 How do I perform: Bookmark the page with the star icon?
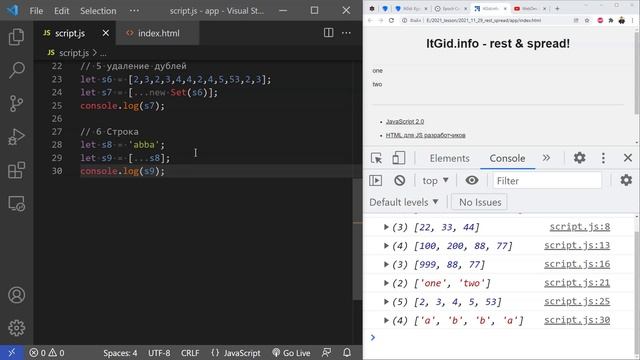tap(587, 20)
